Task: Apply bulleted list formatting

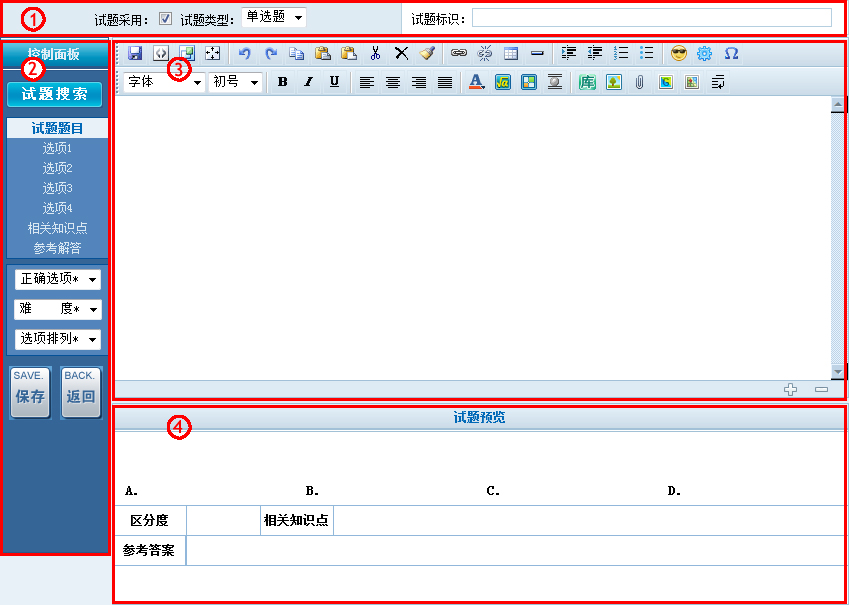Action: point(647,53)
